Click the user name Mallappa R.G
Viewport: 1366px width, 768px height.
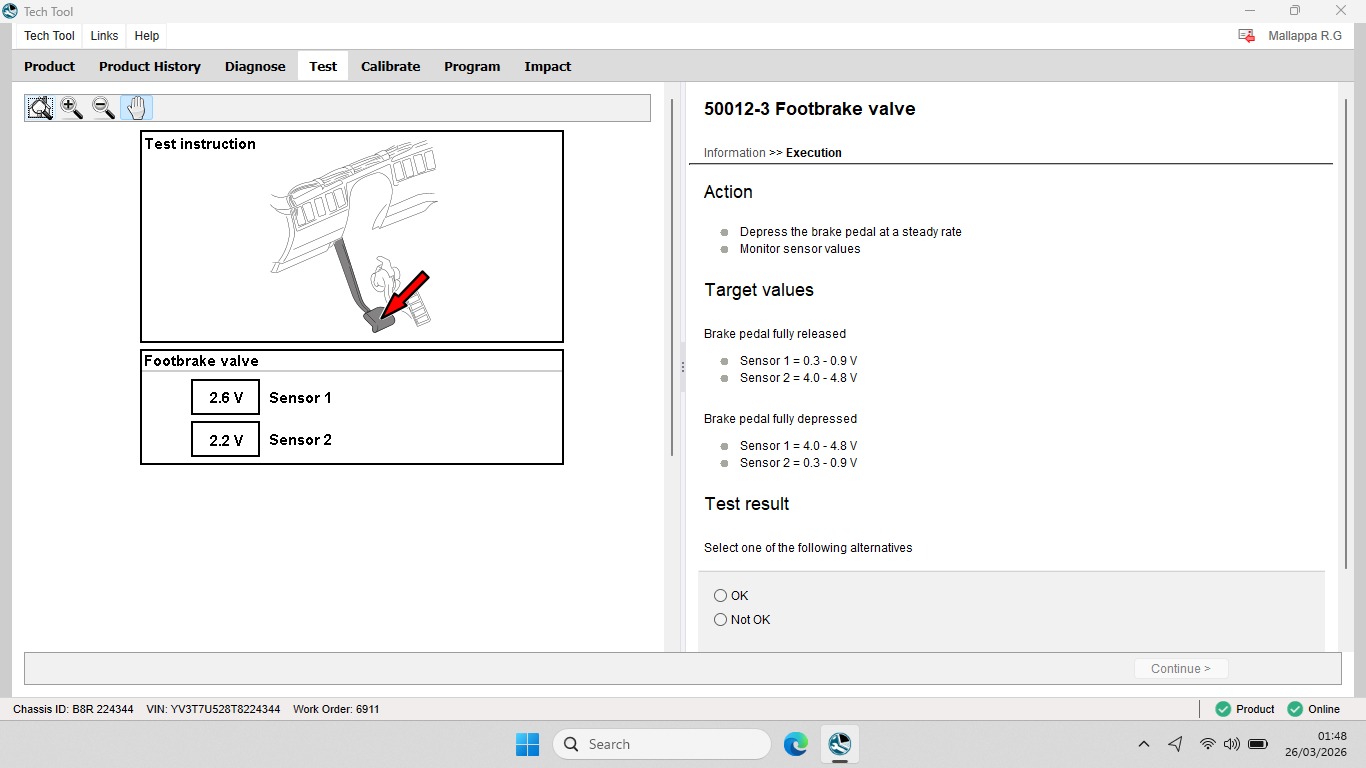pos(1305,36)
